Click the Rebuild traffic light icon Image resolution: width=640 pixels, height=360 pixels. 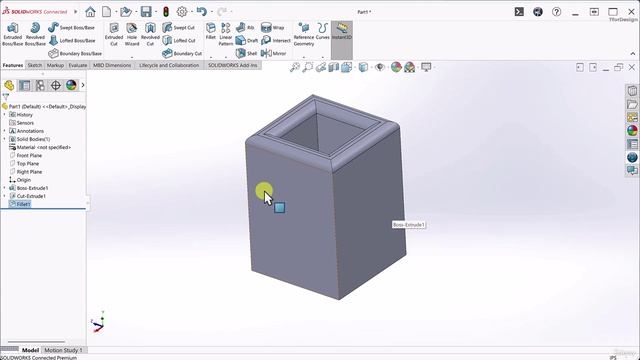166,12
